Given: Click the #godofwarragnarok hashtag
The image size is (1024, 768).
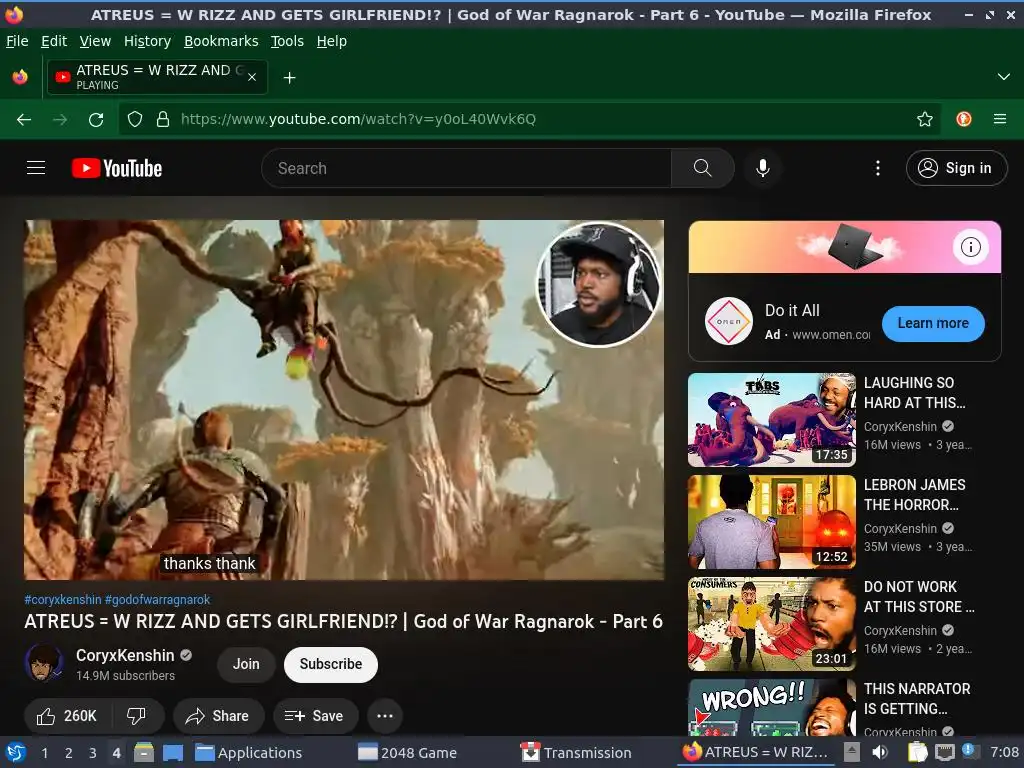Looking at the screenshot, I should (x=157, y=600).
